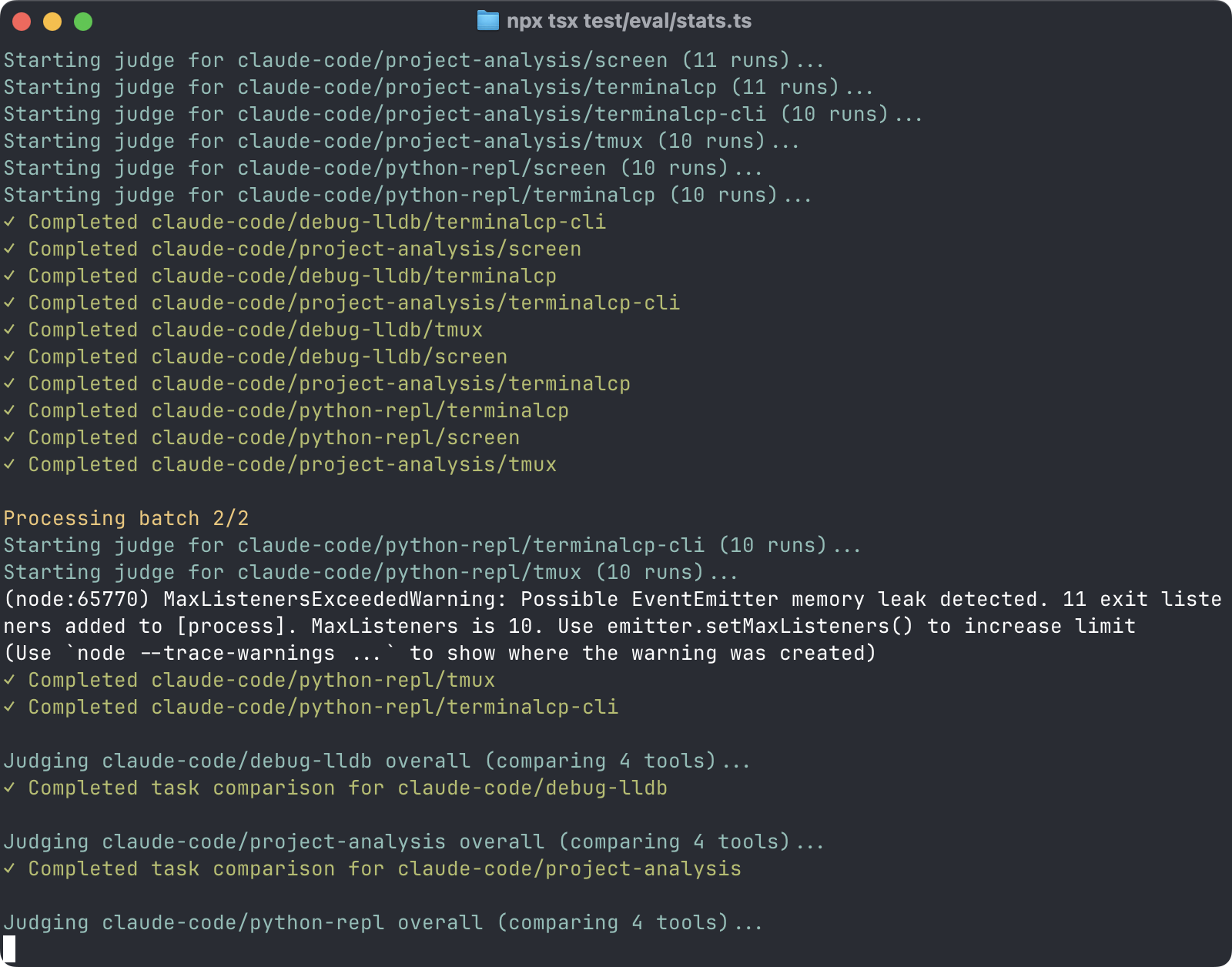Click the checkmark beside Completed claude-code/project-analysis/tmux
This screenshot has width=1232, height=967.
click(x=9, y=465)
